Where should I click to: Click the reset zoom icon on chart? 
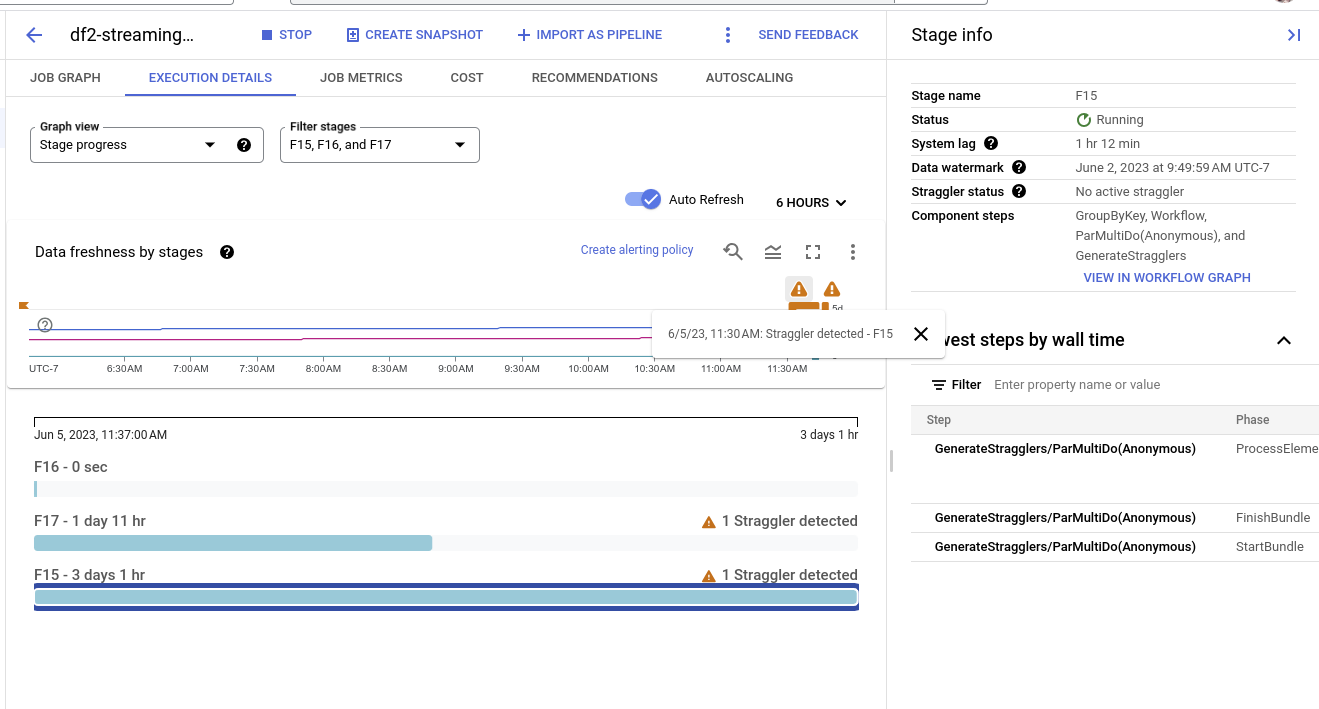pos(733,252)
